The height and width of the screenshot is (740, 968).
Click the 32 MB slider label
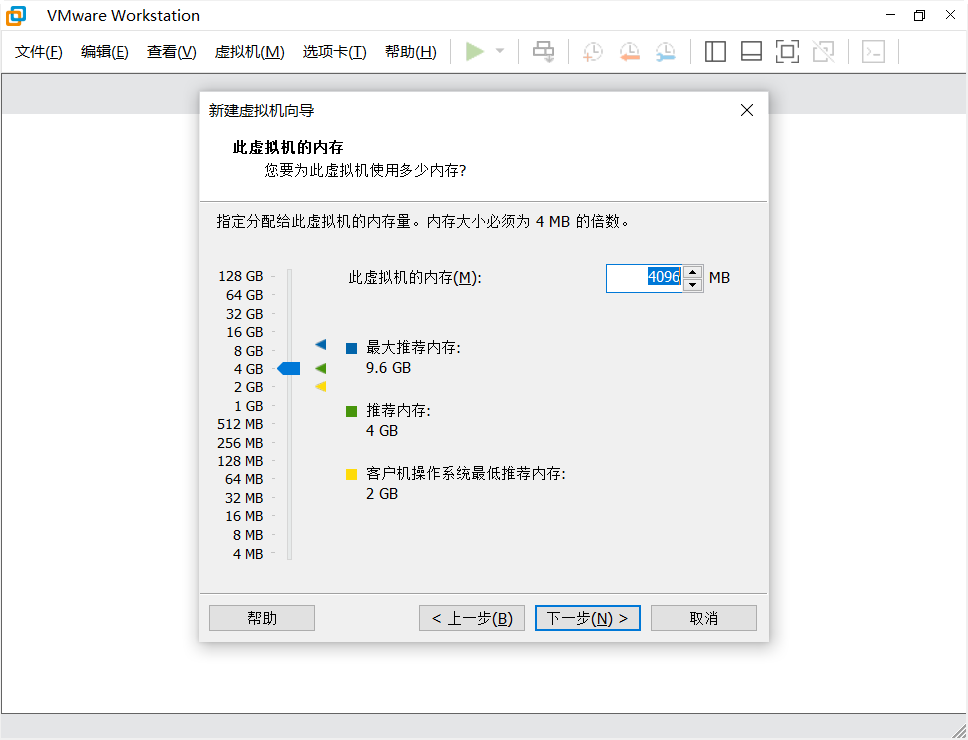pyautogui.click(x=244, y=497)
